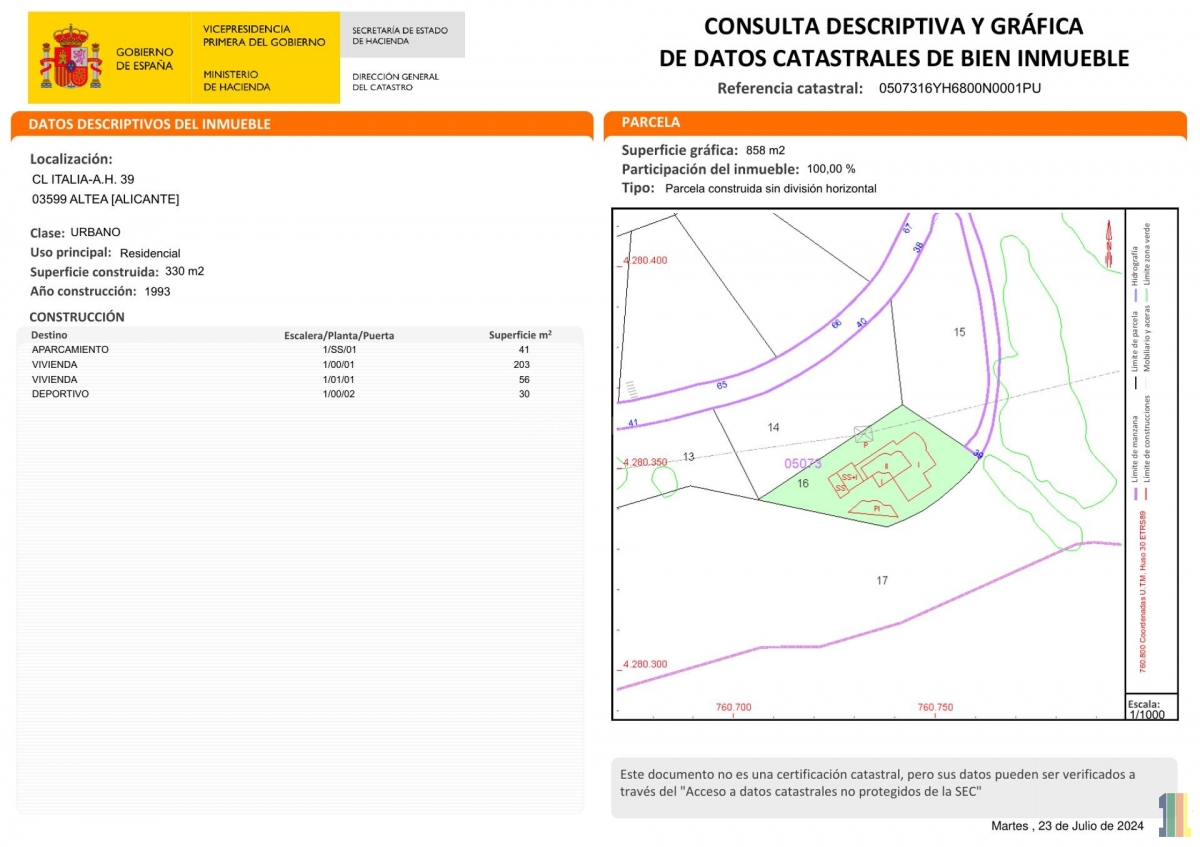Select '03599 ALTEA [ALICANTE]' line
This screenshot has width=1200, height=847.
[x=106, y=199]
